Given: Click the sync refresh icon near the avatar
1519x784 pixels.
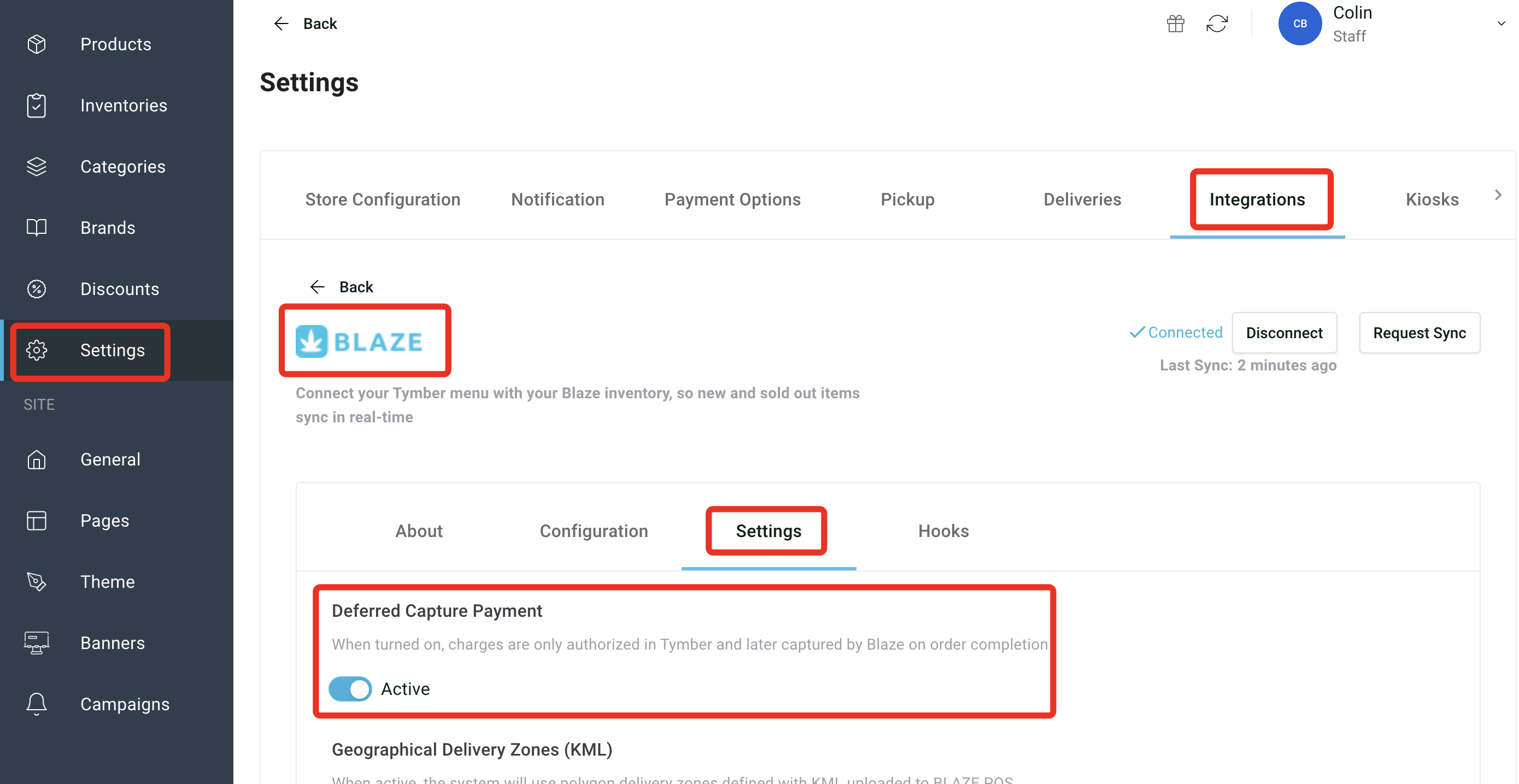Looking at the screenshot, I should [x=1218, y=23].
